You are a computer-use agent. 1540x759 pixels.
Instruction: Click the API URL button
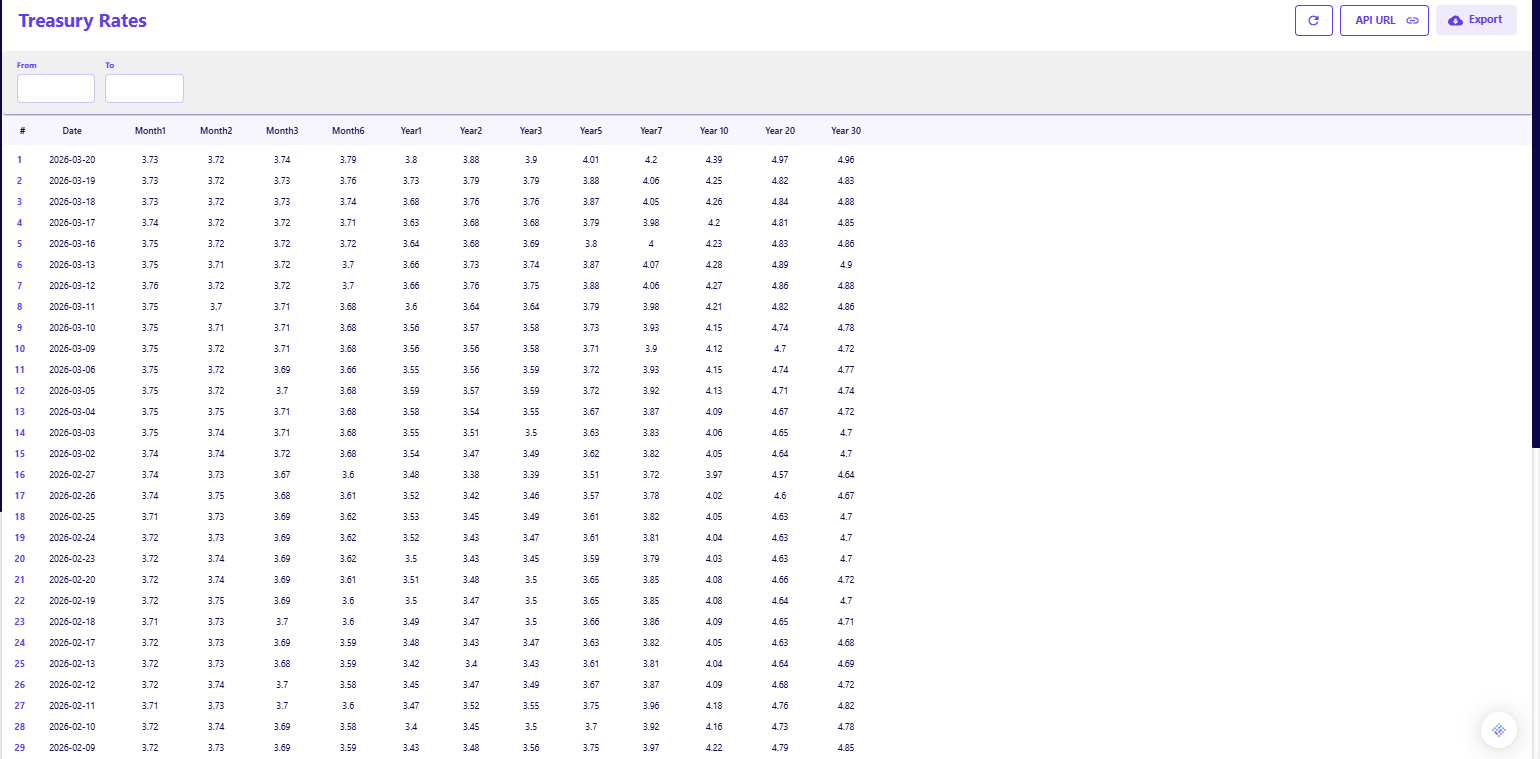[x=1384, y=20]
